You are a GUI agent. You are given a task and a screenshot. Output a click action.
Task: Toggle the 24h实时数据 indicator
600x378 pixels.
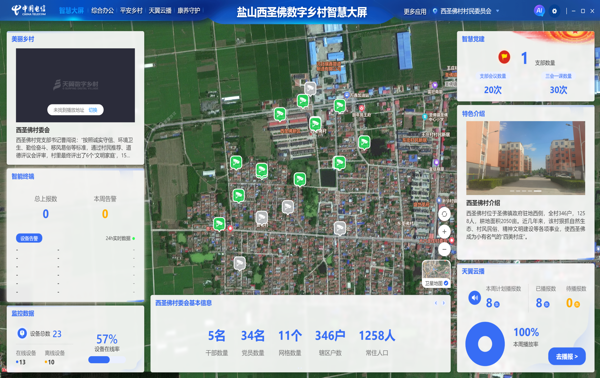134,238
